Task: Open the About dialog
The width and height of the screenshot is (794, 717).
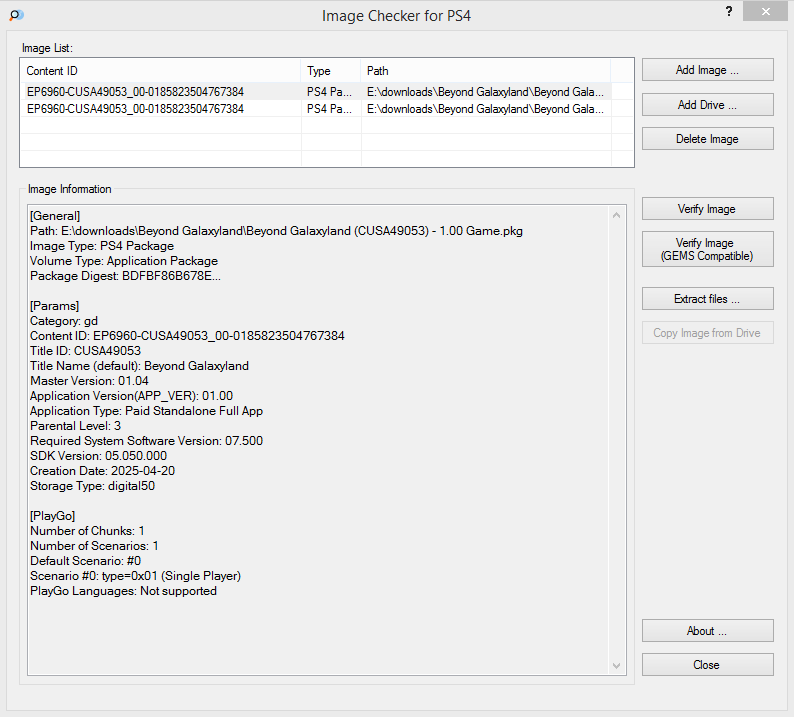Action: pos(707,631)
